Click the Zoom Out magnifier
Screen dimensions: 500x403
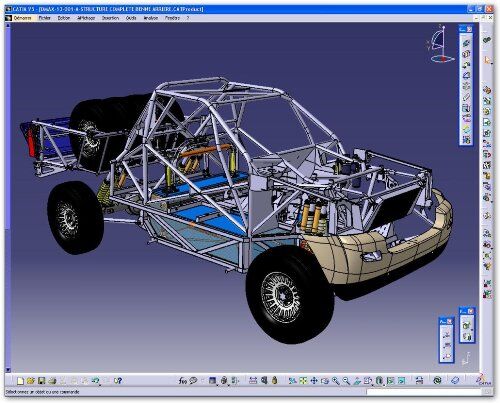[x=346, y=380]
